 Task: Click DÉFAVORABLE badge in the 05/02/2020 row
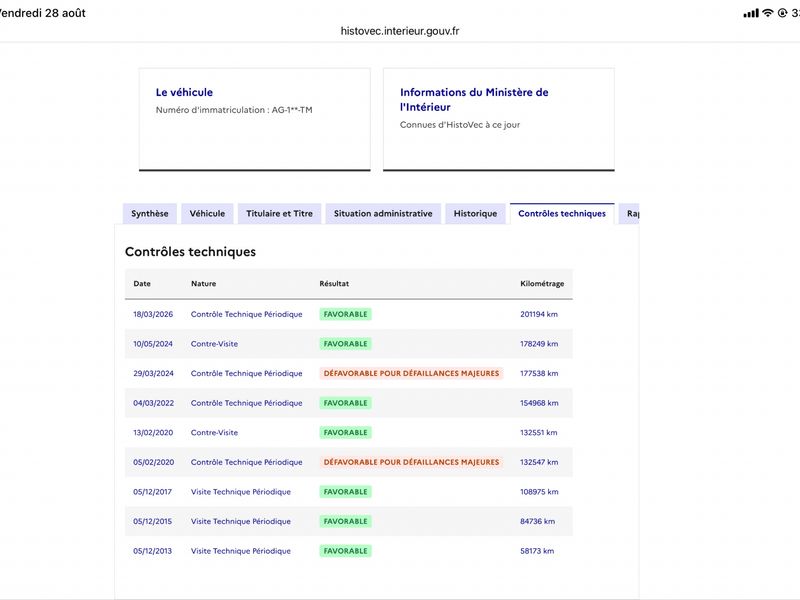click(x=411, y=462)
